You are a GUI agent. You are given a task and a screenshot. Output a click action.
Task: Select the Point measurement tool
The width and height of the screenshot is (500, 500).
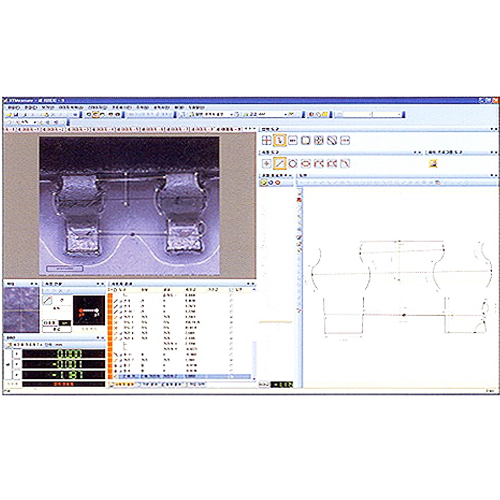point(266,164)
